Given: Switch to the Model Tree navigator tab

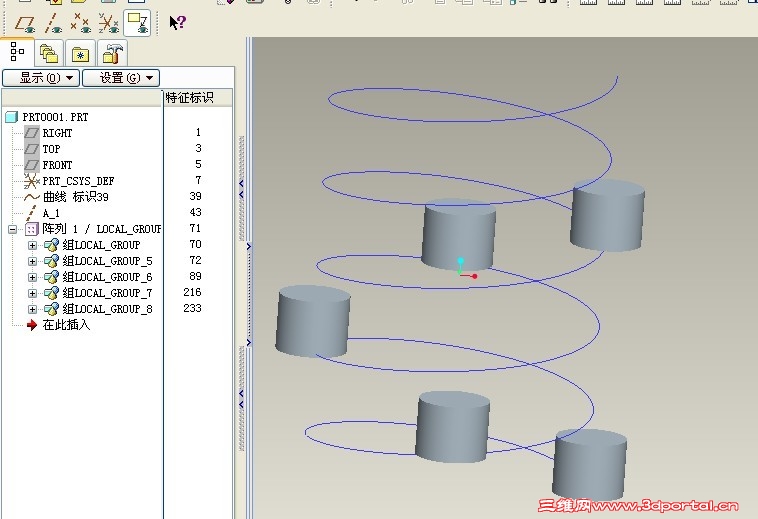Looking at the screenshot, I should (x=17, y=51).
